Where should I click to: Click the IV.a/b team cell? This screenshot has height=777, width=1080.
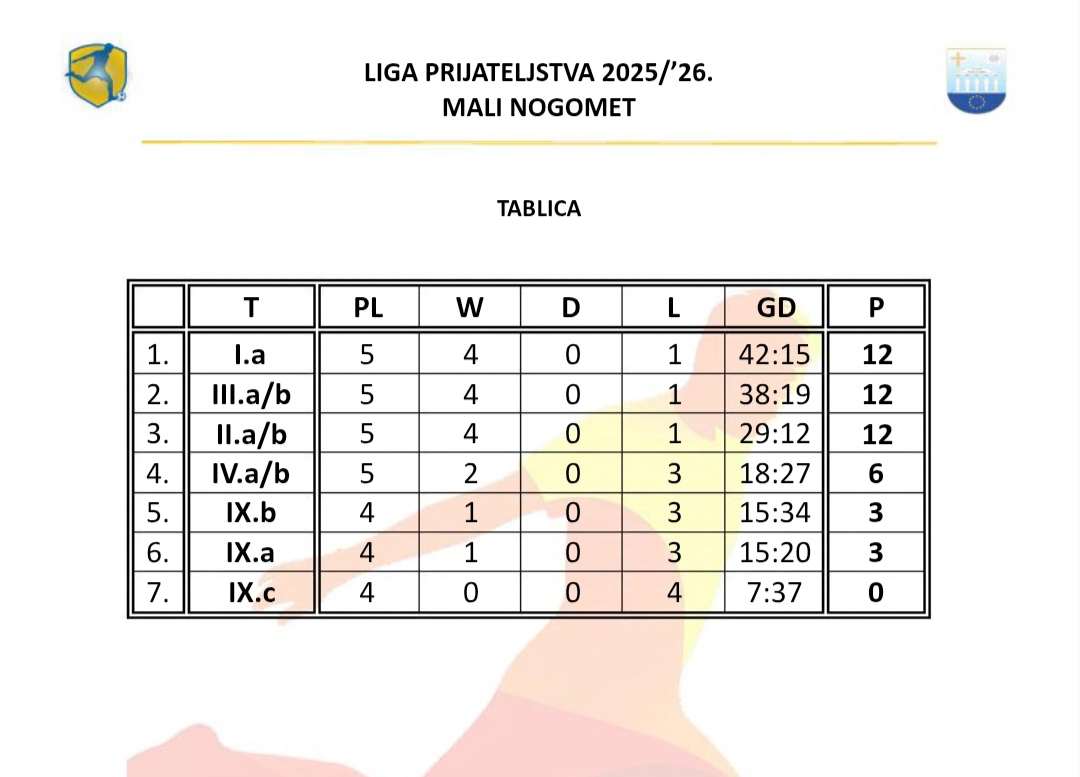click(250, 473)
